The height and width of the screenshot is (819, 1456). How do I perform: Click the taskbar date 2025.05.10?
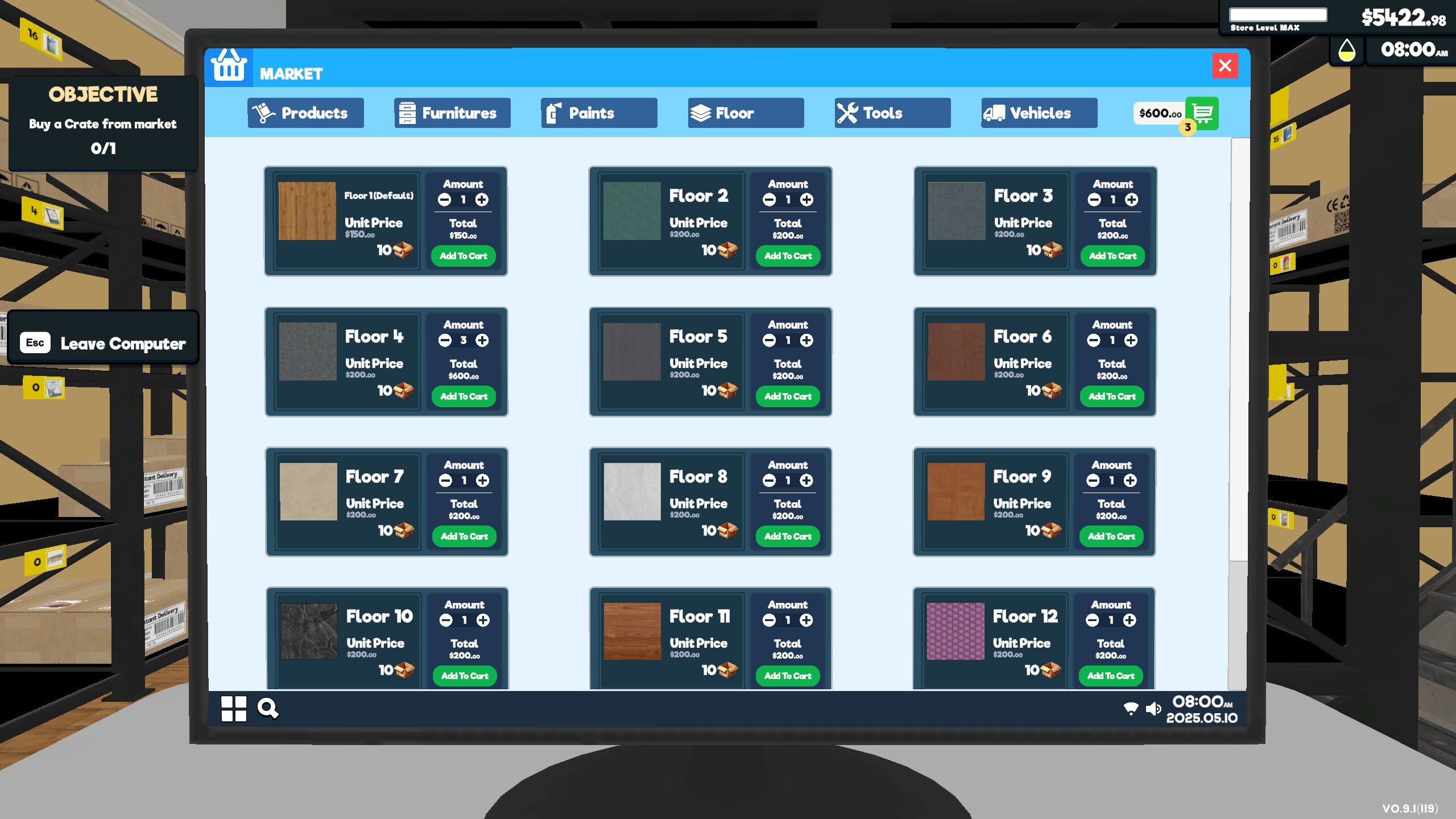[1202, 718]
